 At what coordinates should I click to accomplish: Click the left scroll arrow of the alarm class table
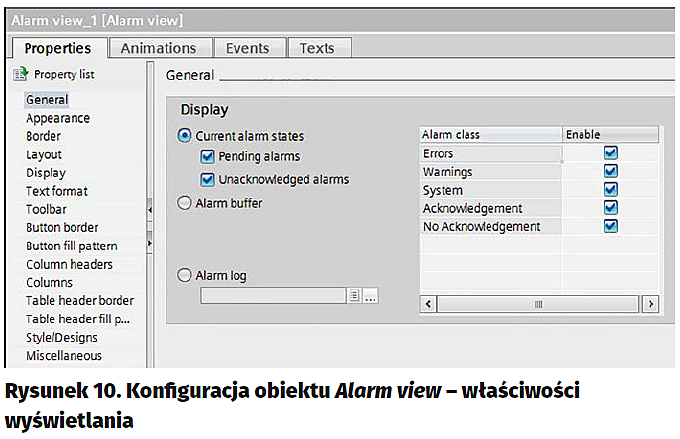click(x=427, y=303)
